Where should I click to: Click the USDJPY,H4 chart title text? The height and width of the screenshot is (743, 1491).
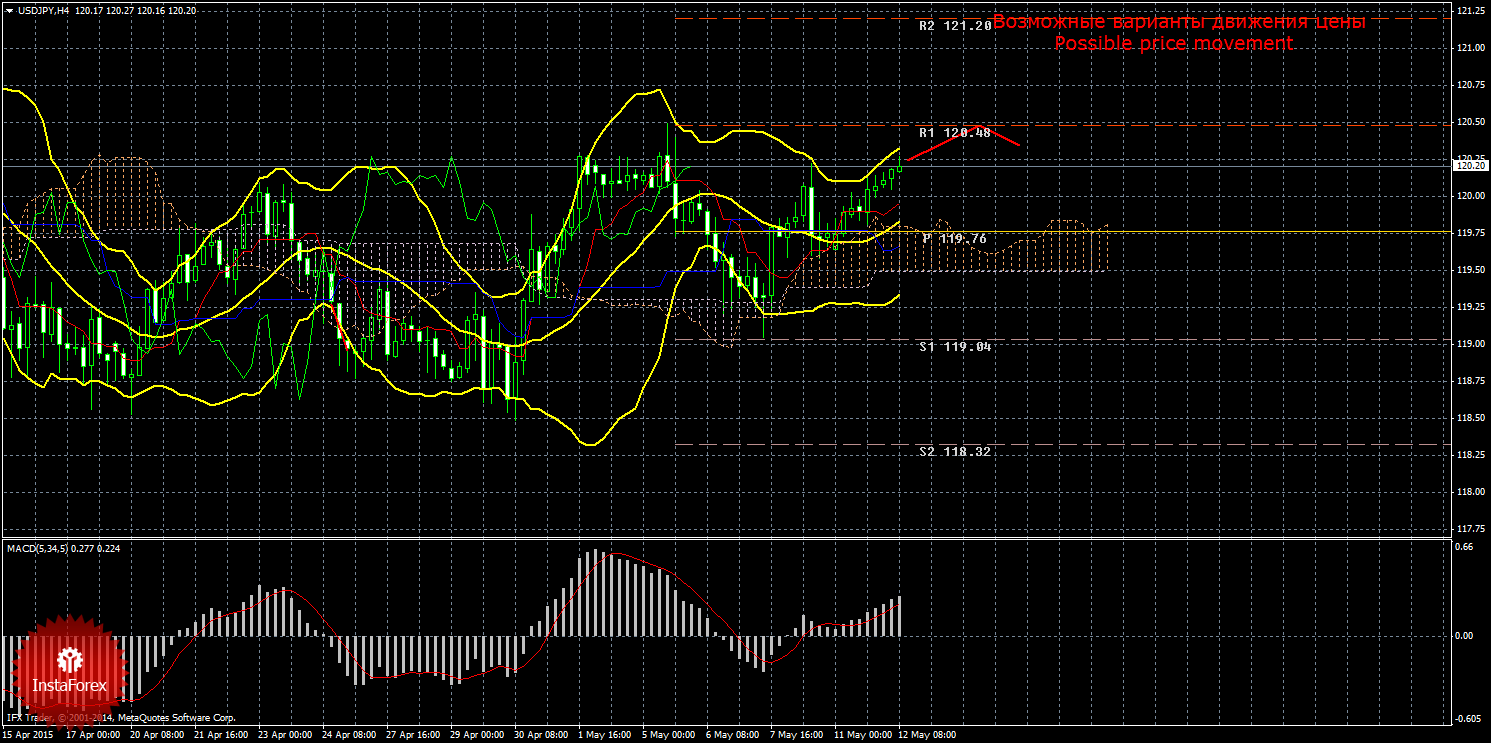pos(44,10)
